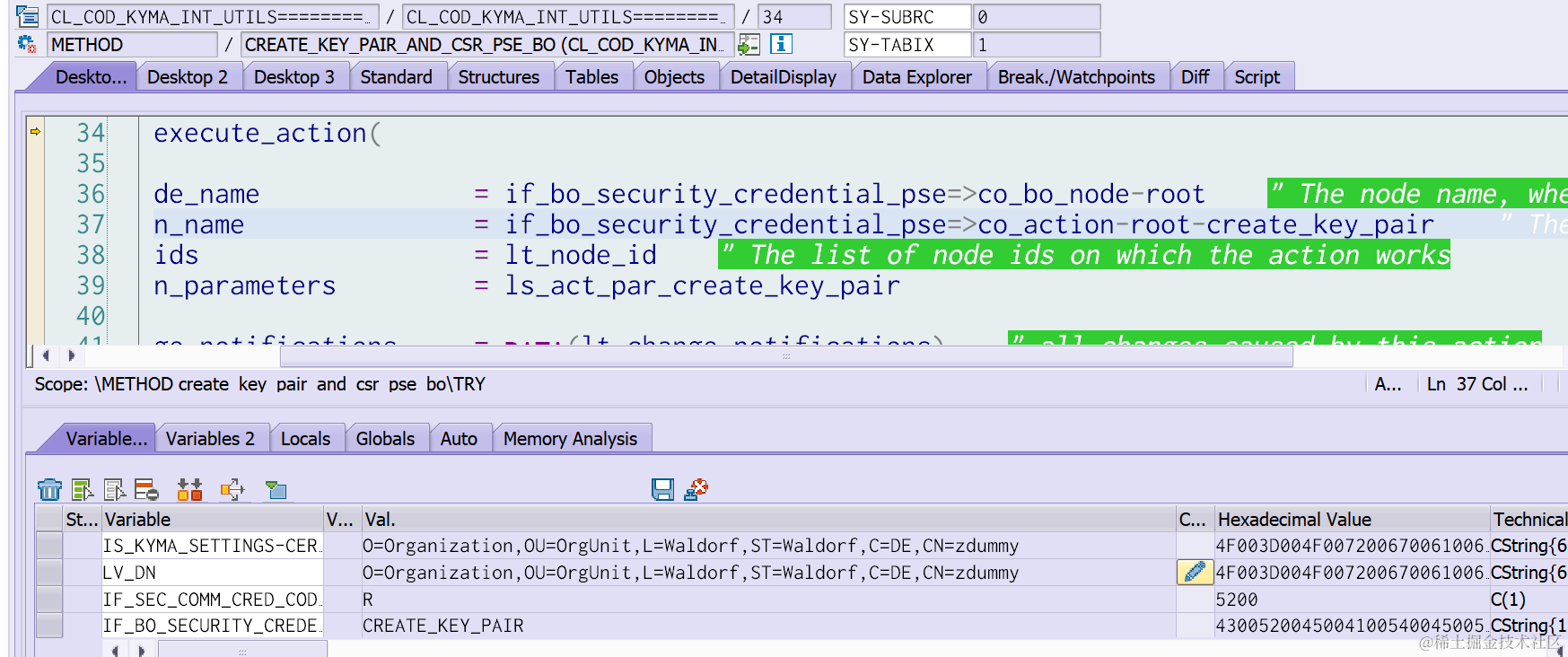This screenshot has height=657, width=1568.
Task: Click left scroll arrow below variable table
Action: [115, 650]
